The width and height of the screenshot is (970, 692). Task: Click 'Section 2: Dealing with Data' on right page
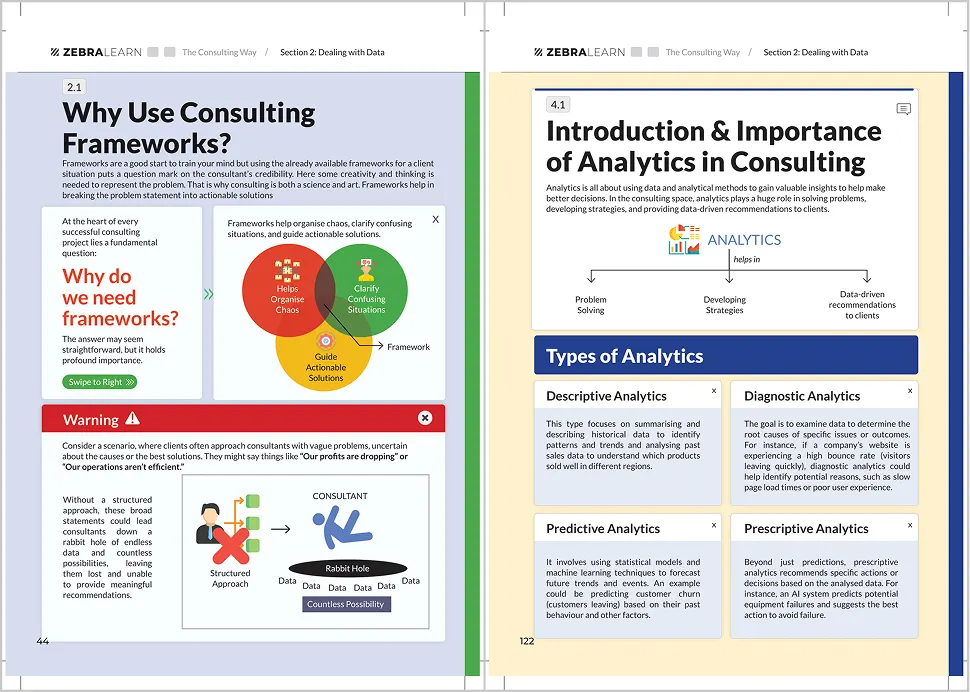815,52
